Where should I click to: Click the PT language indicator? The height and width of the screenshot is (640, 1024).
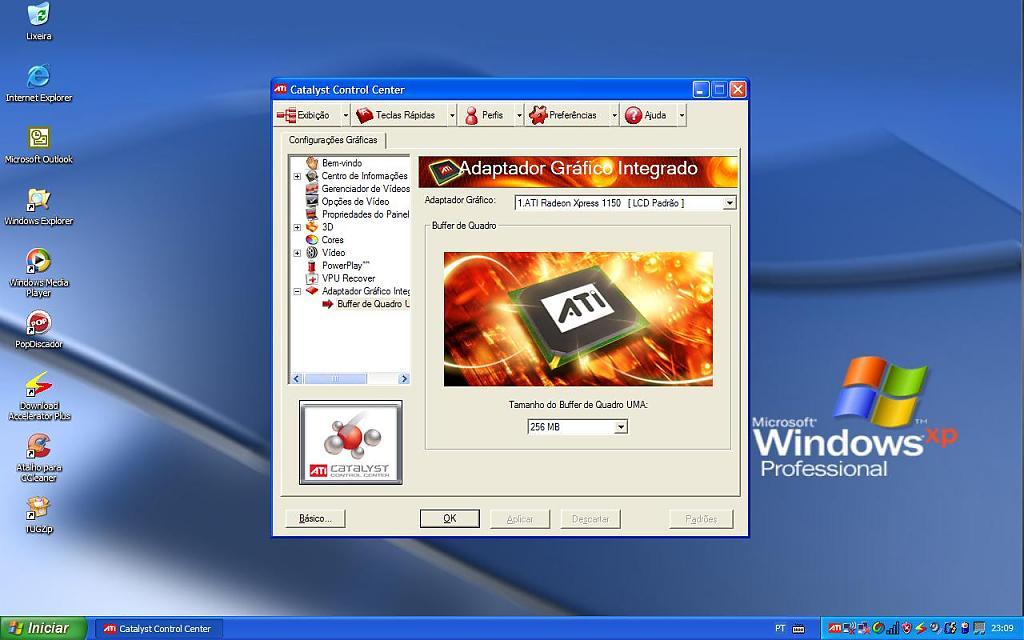[x=780, y=628]
